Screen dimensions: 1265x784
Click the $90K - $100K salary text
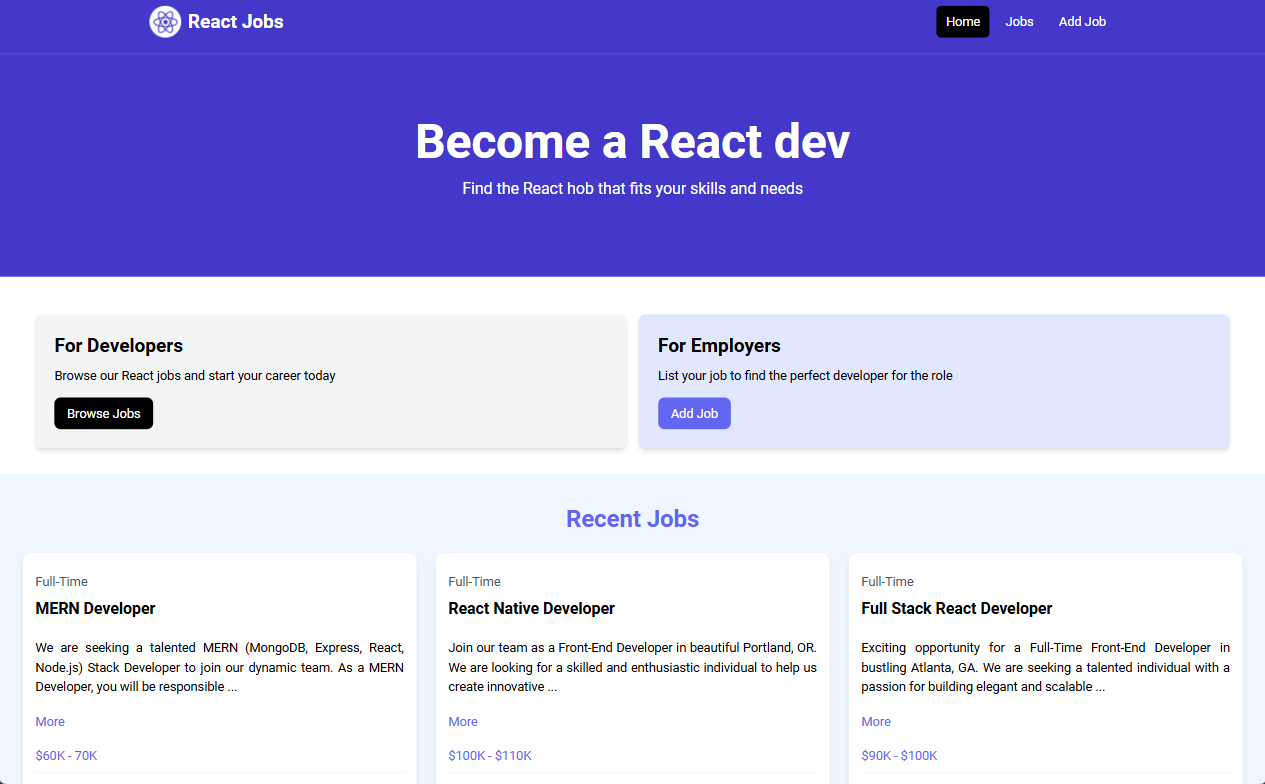(899, 756)
